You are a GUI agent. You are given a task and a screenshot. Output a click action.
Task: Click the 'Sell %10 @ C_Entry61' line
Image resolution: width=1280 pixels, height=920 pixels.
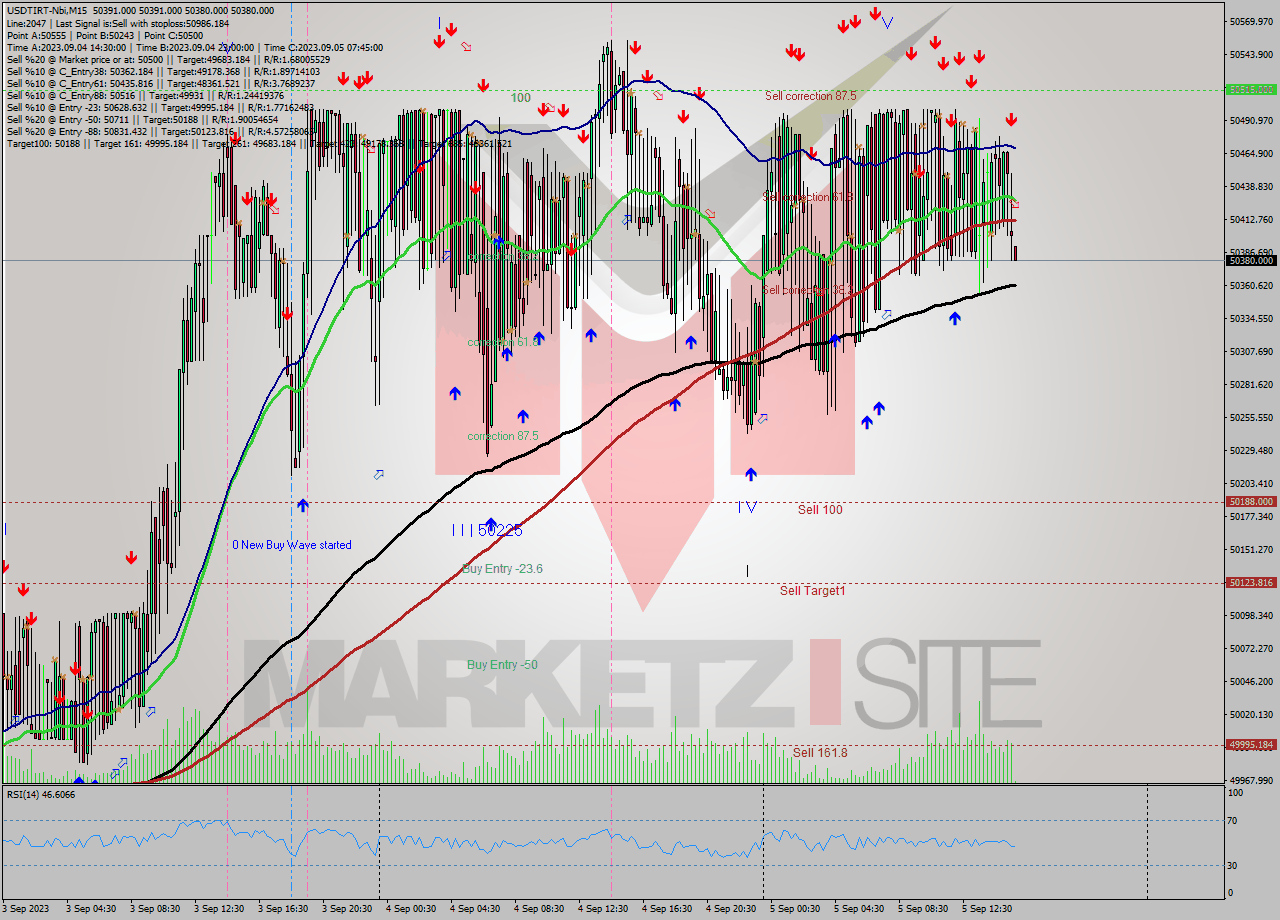click(163, 83)
